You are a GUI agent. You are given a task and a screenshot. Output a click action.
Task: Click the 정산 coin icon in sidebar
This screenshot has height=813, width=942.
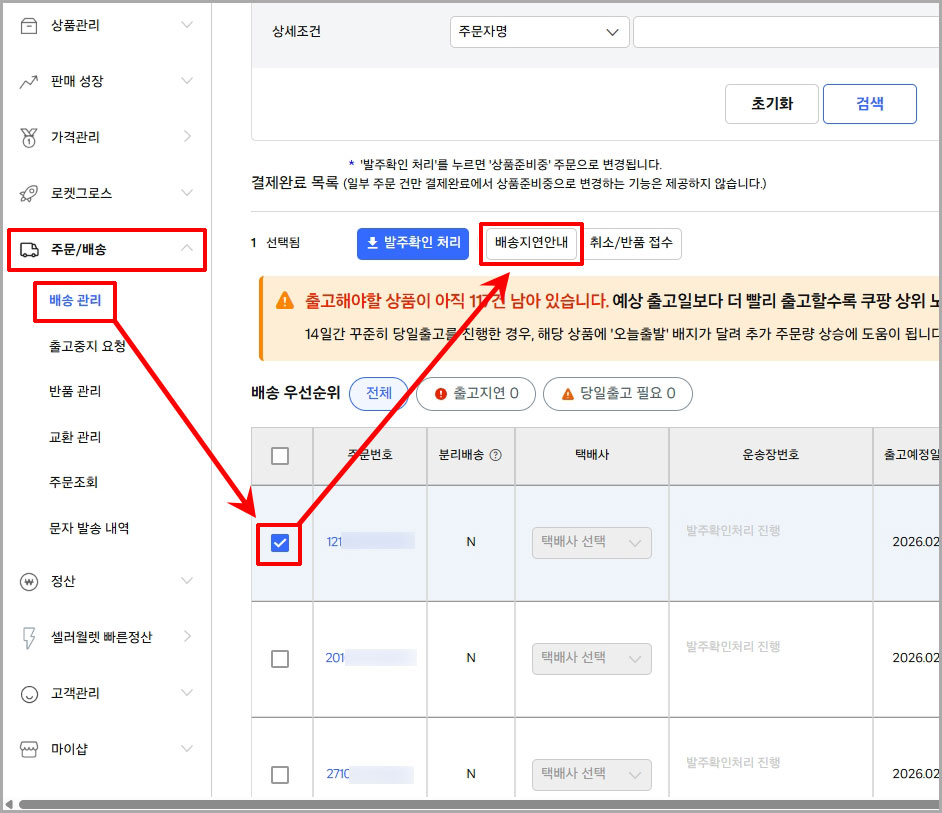pos(28,580)
